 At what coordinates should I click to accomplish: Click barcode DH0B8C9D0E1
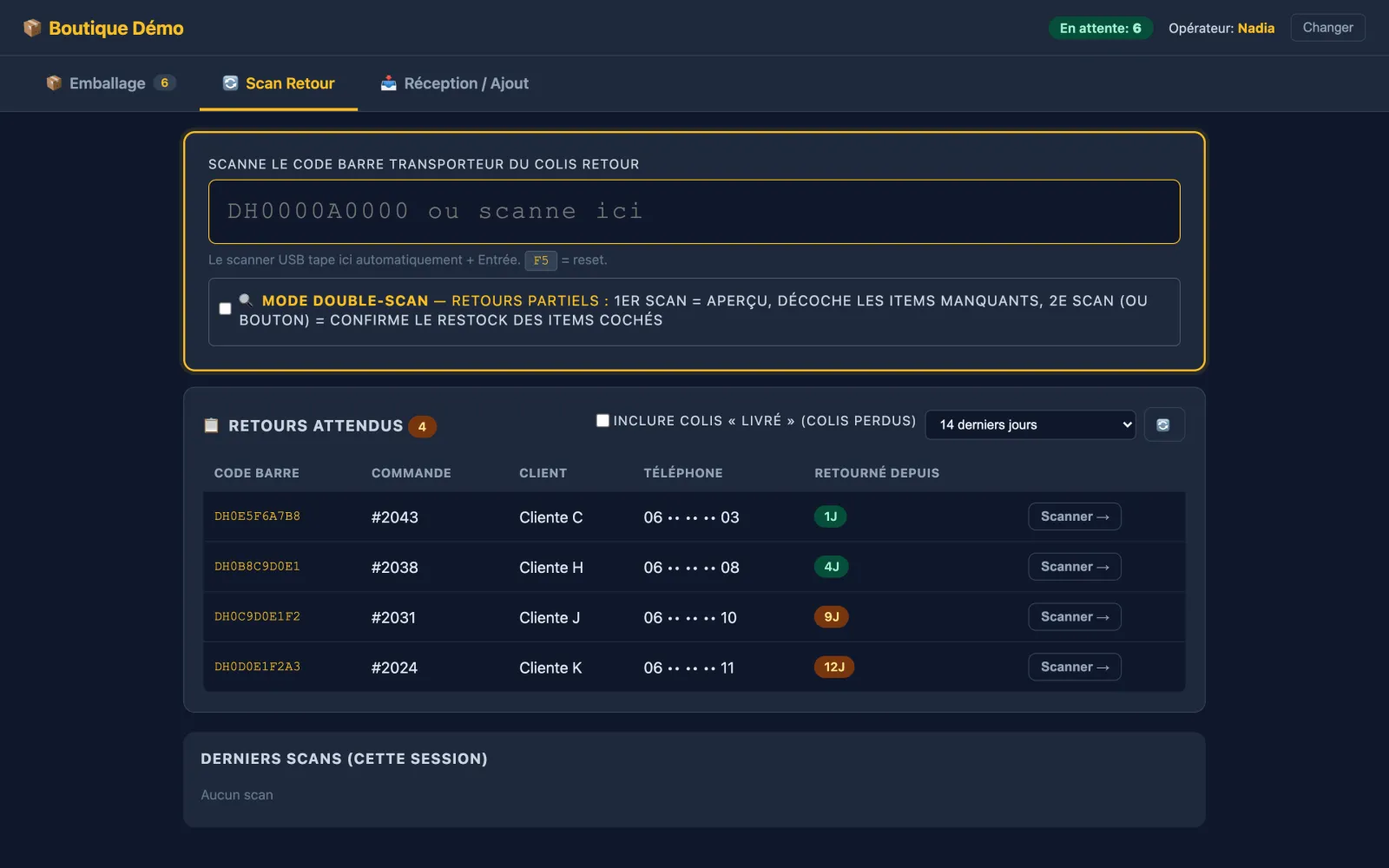pyautogui.click(x=257, y=567)
